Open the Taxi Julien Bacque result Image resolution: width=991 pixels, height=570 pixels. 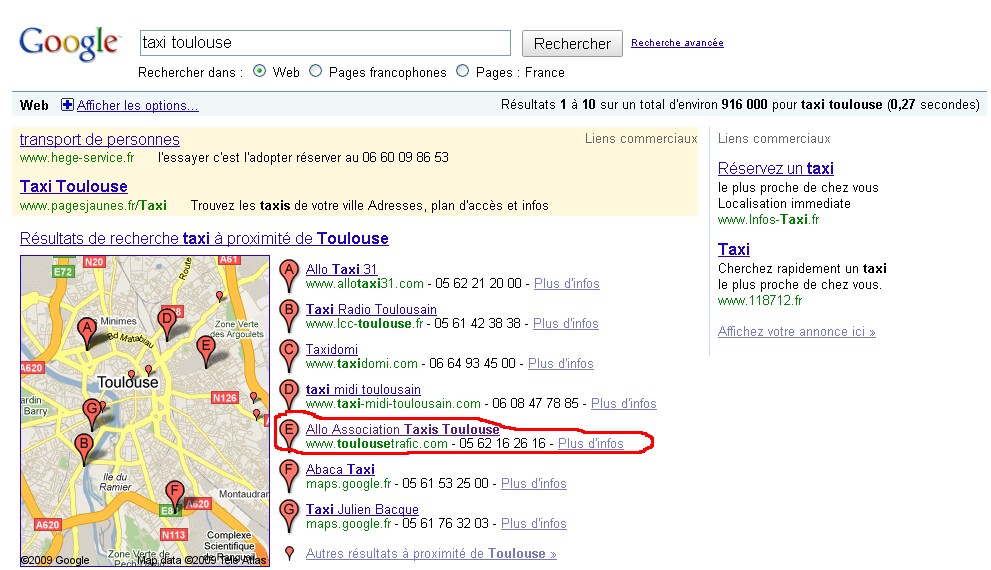(362, 509)
